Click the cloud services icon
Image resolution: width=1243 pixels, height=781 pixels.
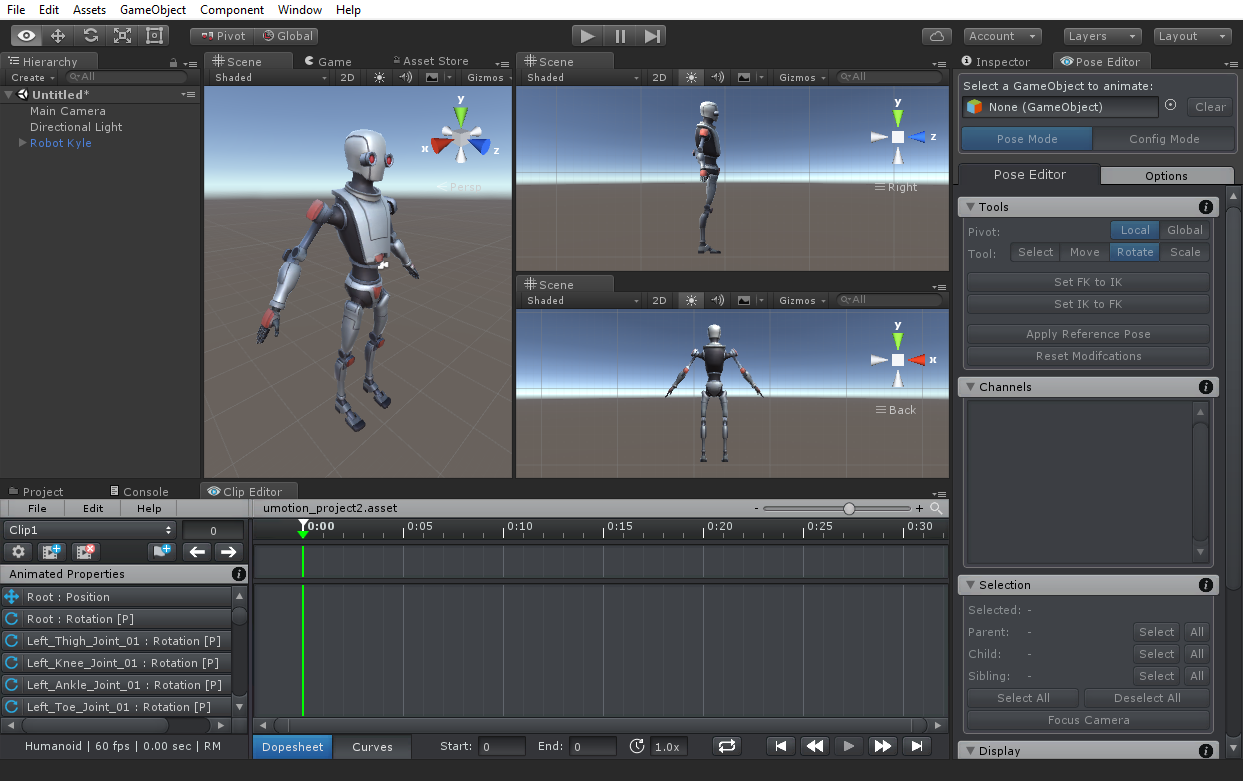point(936,36)
